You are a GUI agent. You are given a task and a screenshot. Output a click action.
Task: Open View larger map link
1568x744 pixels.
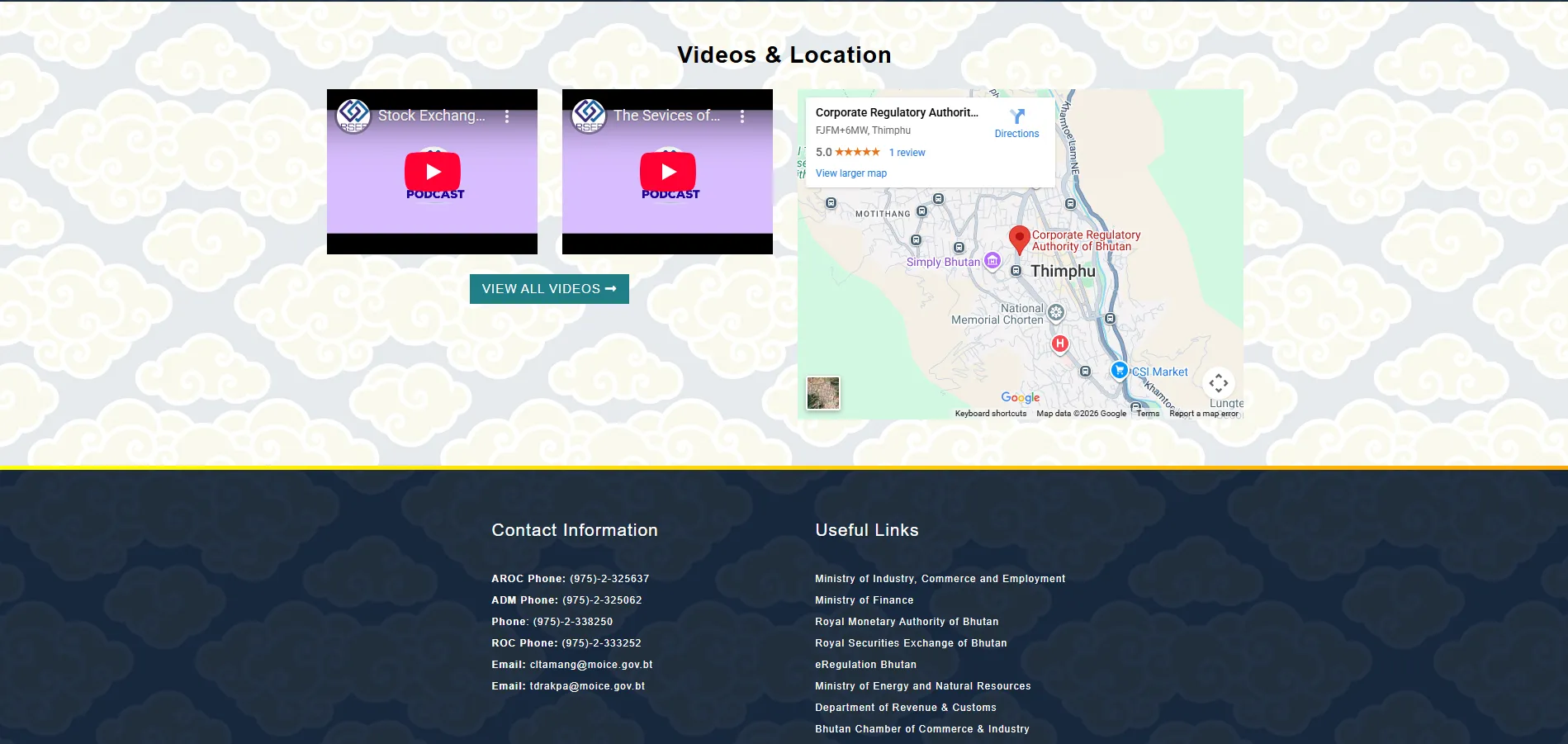pyautogui.click(x=850, y=173)
